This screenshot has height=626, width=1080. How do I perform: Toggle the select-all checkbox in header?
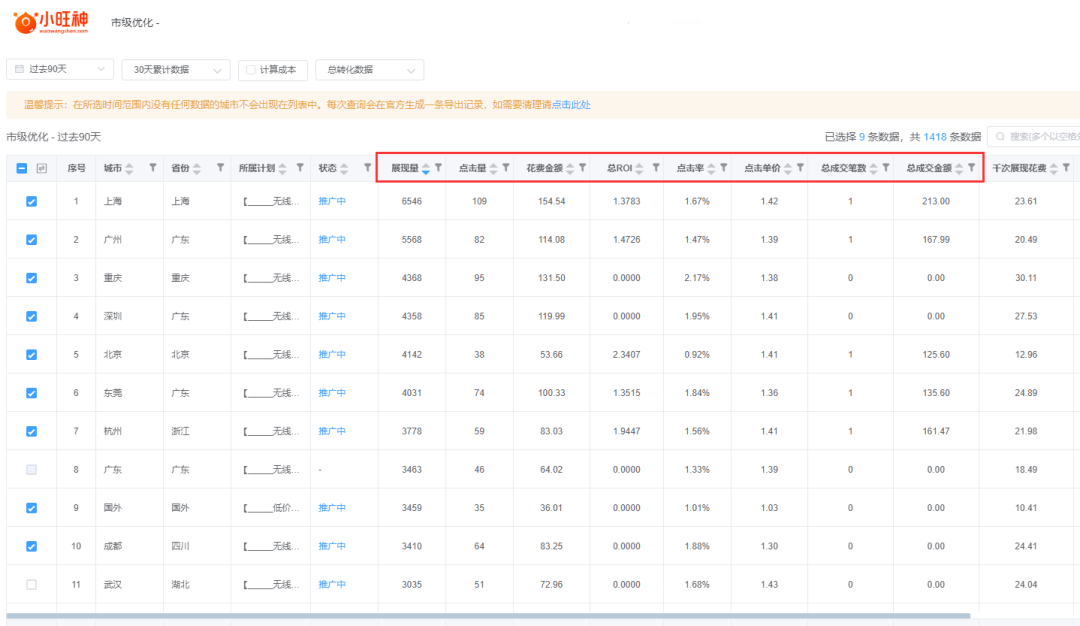pos(21,168)
